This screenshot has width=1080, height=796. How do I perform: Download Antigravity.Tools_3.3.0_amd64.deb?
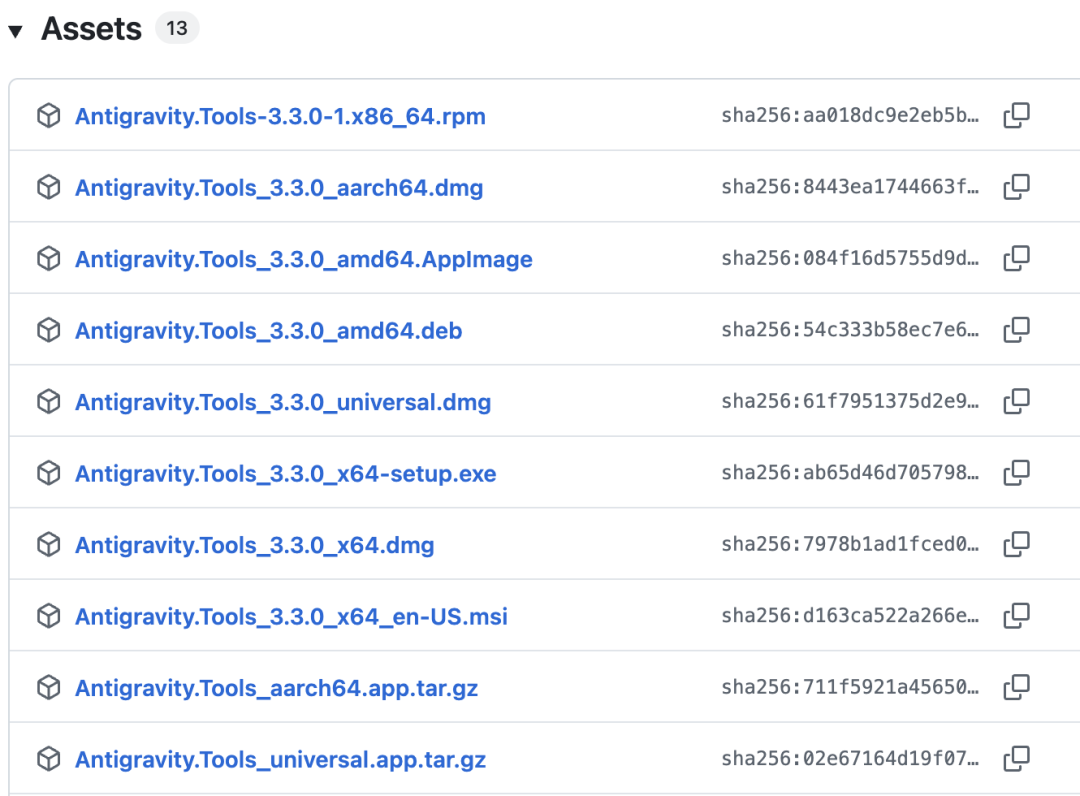269,331
